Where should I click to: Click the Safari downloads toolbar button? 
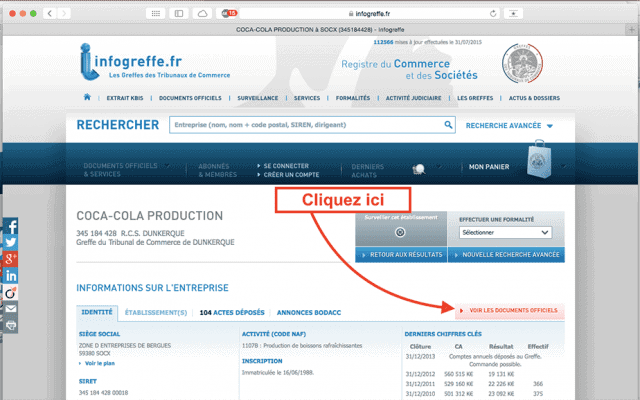513,13
